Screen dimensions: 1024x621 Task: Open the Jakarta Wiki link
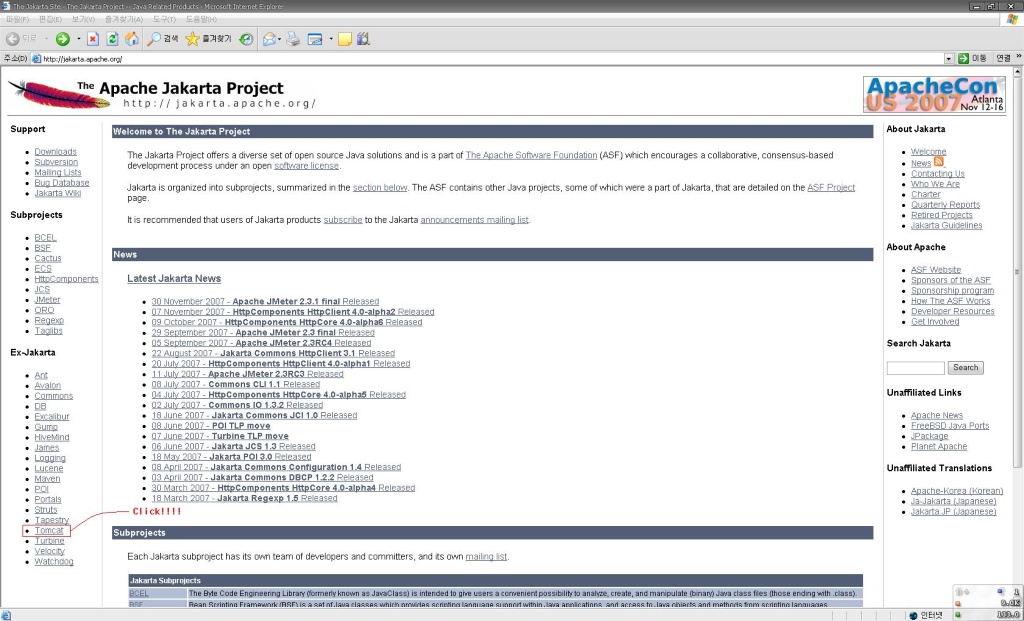[58, 193]
